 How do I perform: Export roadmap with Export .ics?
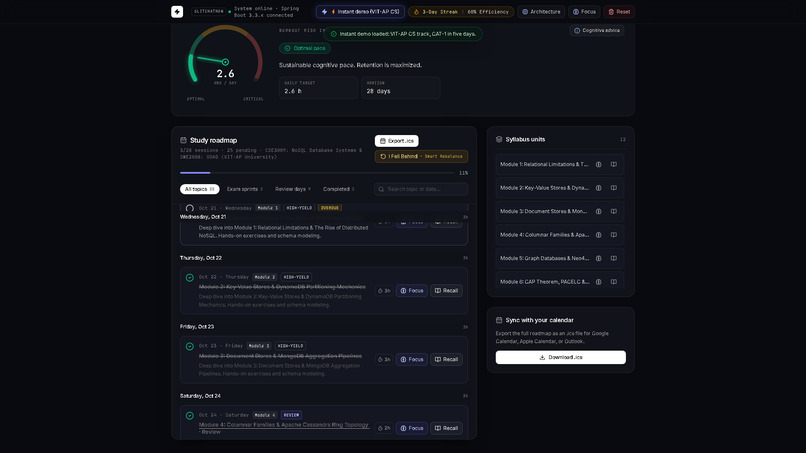pyautogui.click(x=396, y=141)
